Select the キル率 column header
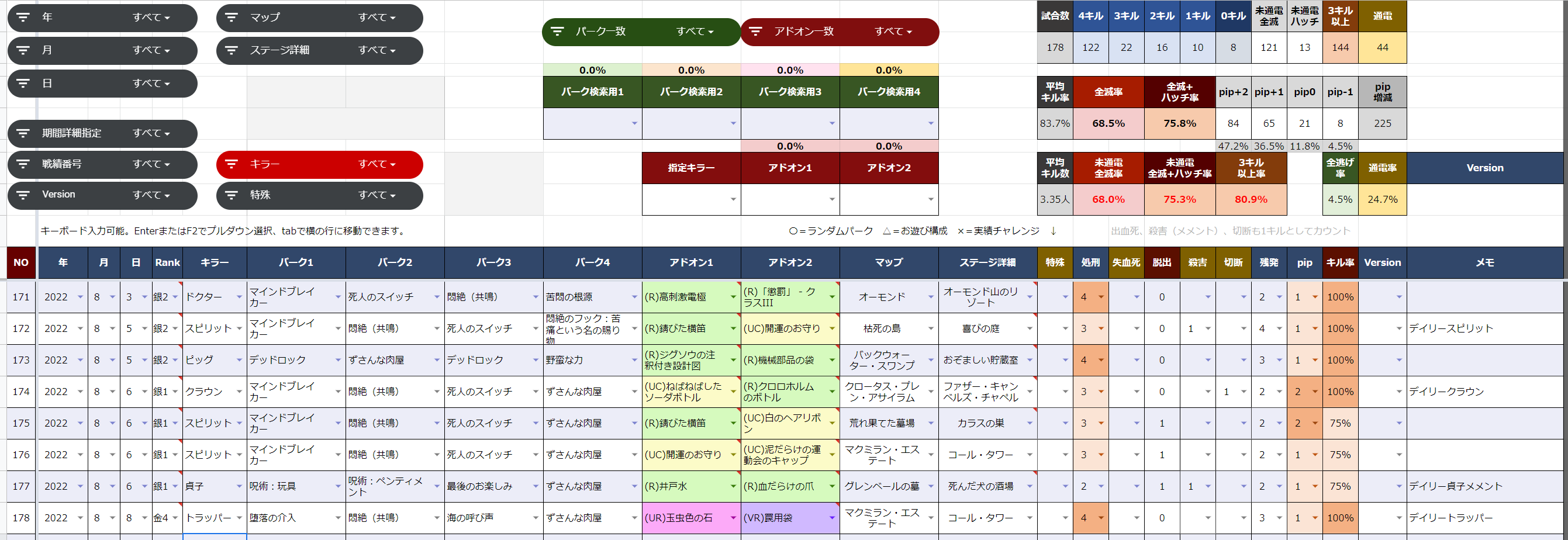This screenshot has height=540, width=1568. click(1341, 262)
